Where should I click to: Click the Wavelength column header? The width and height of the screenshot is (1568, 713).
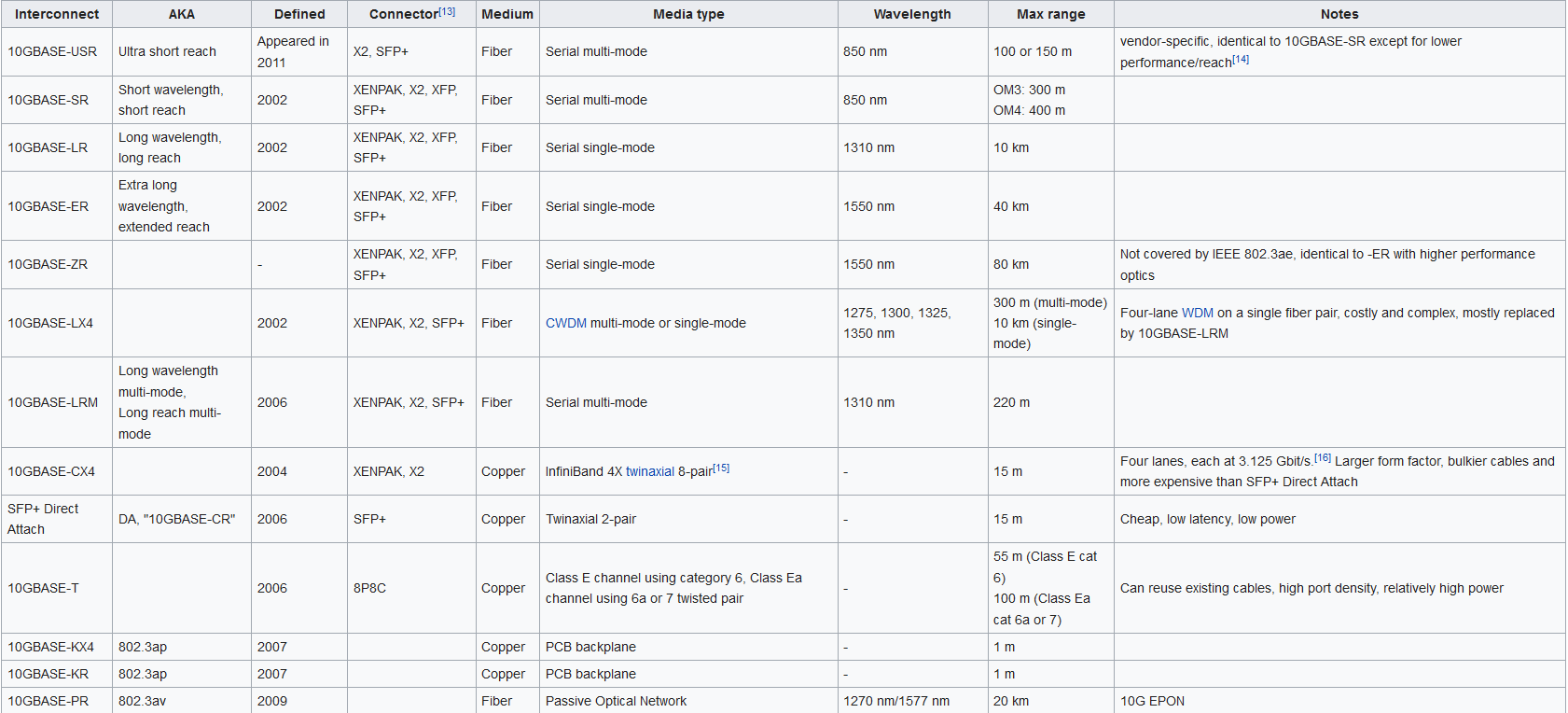[912, 14]
